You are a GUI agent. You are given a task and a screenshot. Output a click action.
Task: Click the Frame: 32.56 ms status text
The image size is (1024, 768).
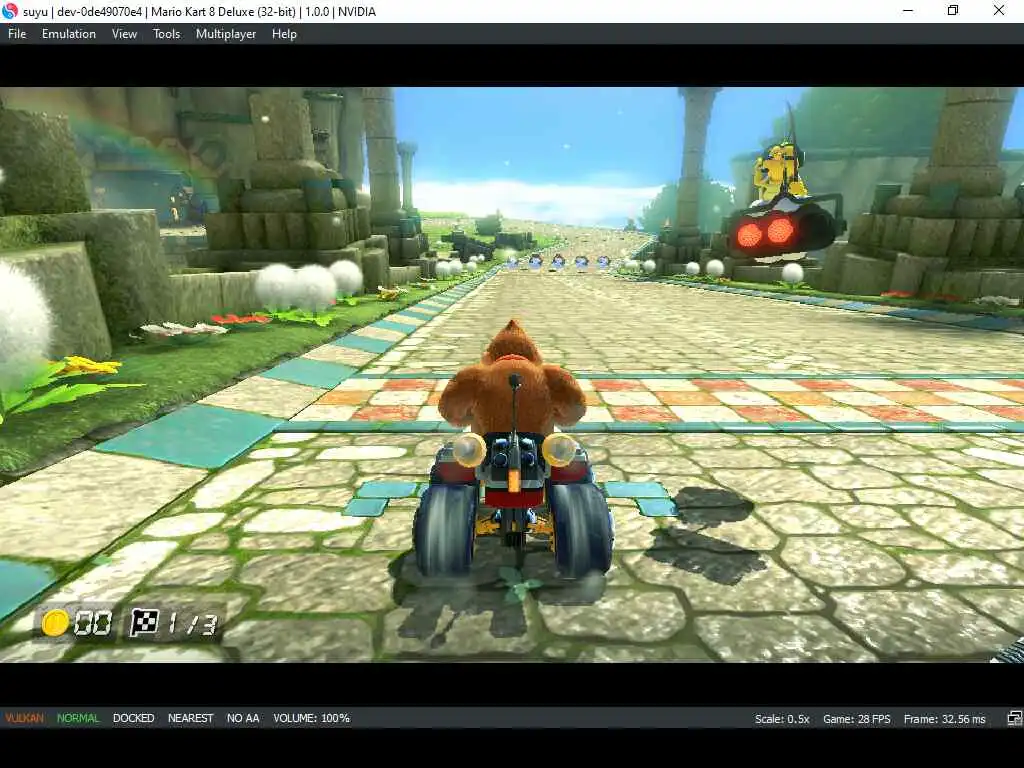[944, 719]
